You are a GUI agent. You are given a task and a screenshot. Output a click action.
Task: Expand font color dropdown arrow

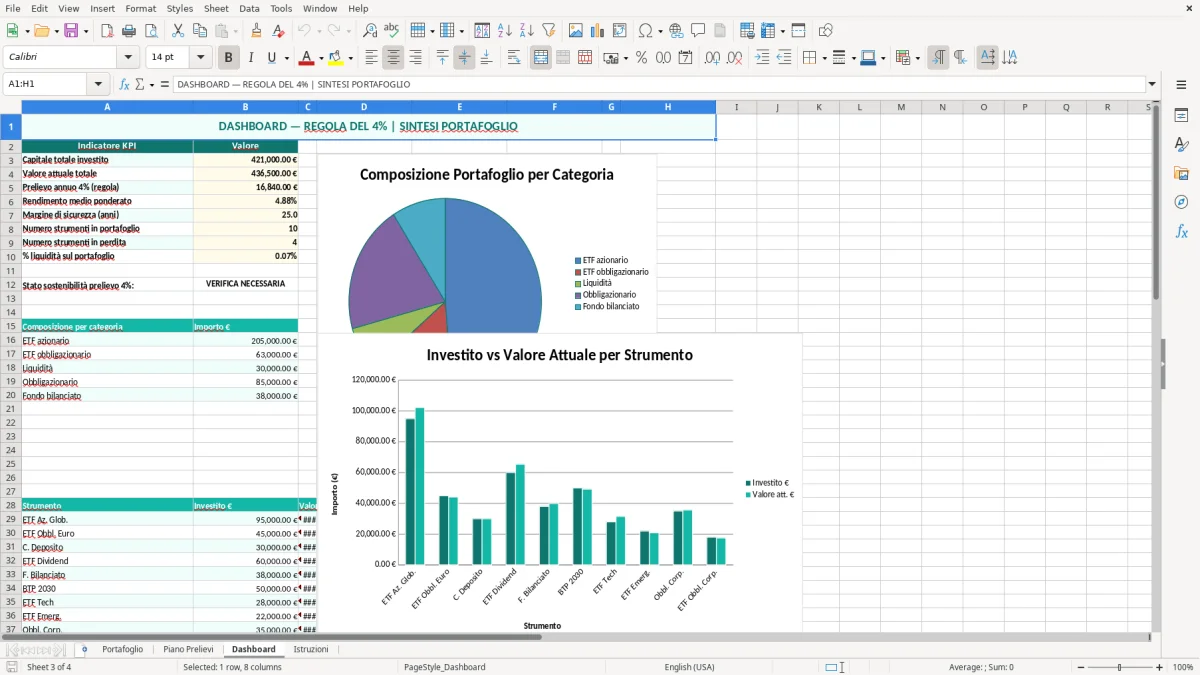point(321,58)
